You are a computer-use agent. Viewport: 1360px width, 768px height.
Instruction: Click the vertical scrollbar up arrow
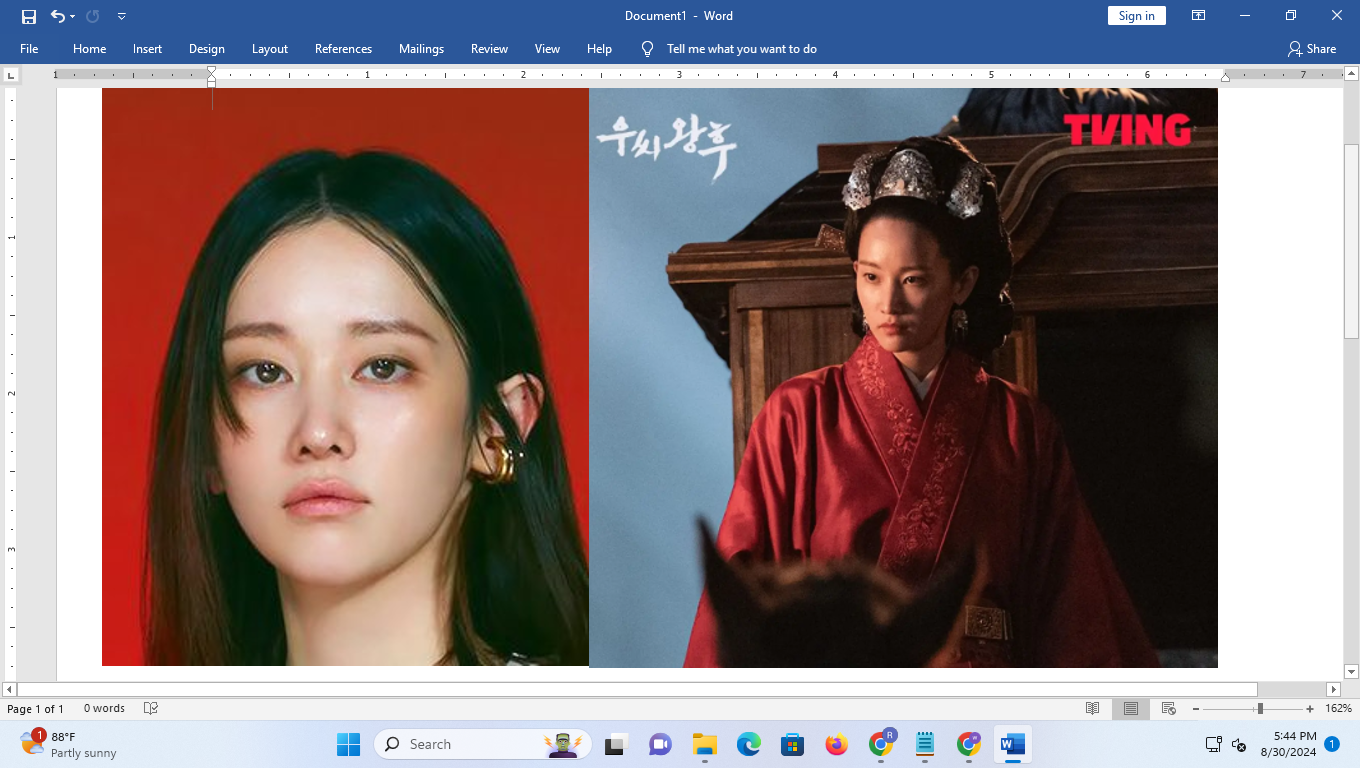pos(1351,73)
